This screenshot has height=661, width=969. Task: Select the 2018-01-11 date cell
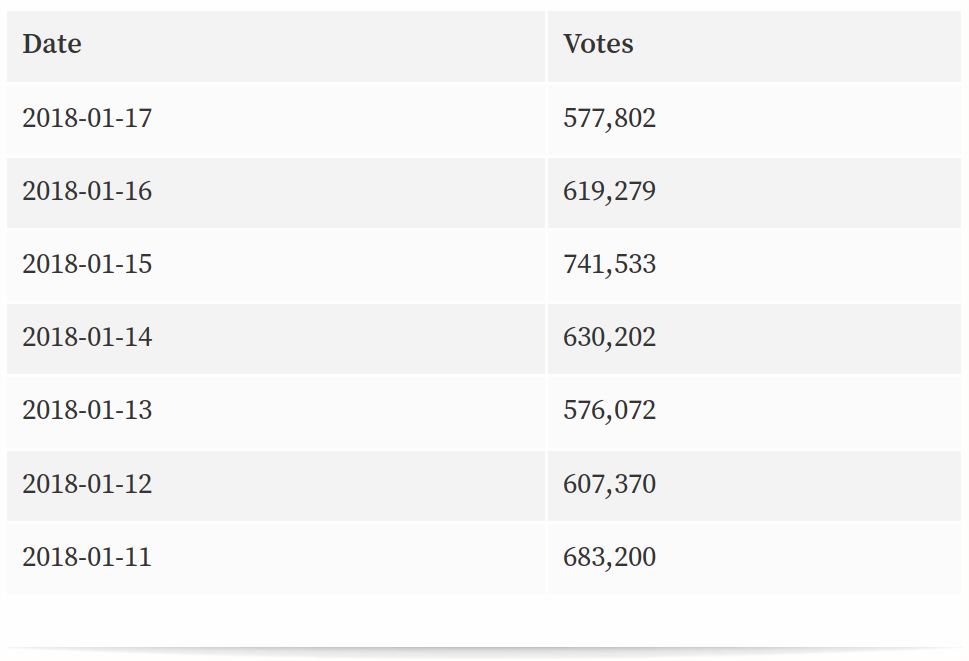[x=276, y=558]
